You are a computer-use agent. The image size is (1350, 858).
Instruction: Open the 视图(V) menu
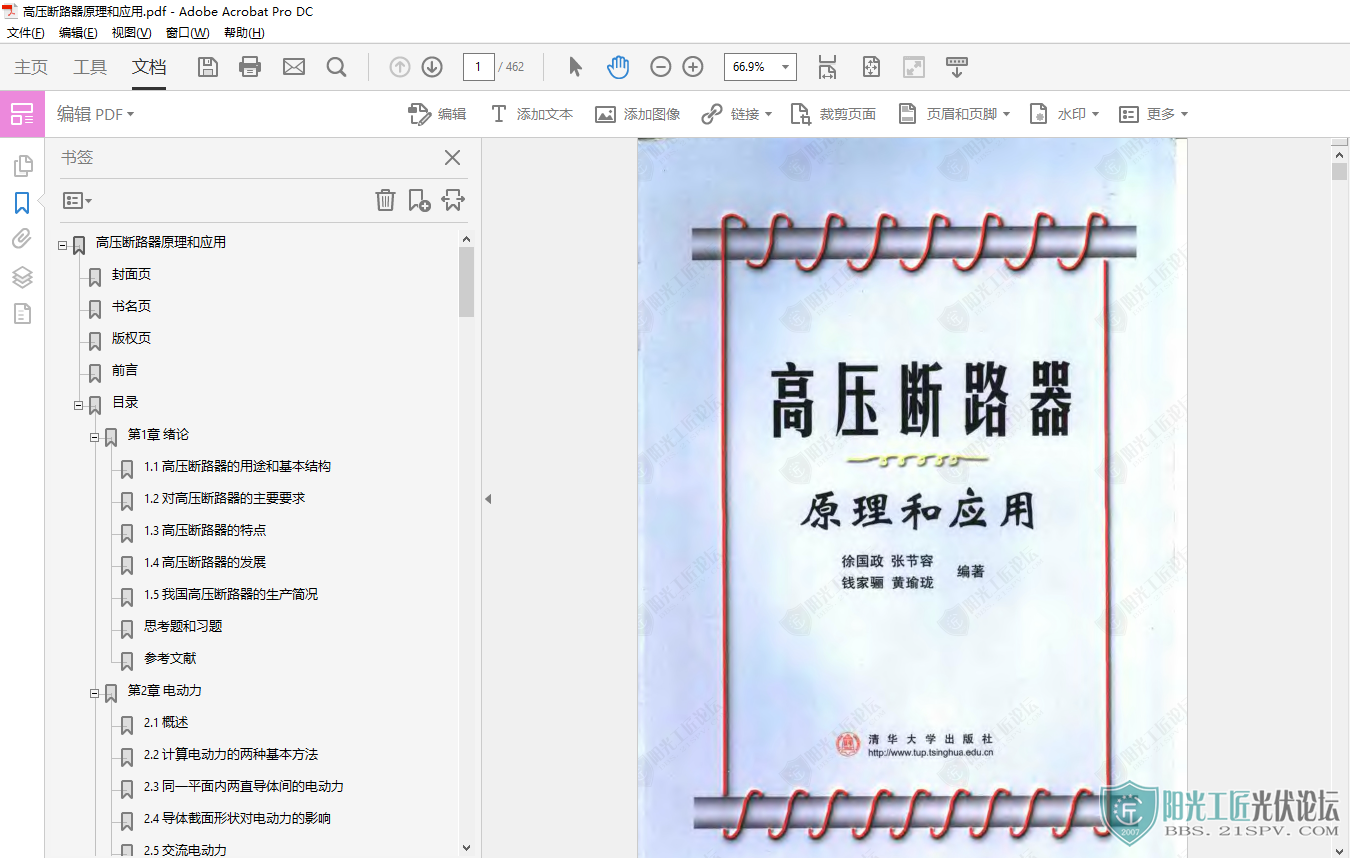coord(131,33)
